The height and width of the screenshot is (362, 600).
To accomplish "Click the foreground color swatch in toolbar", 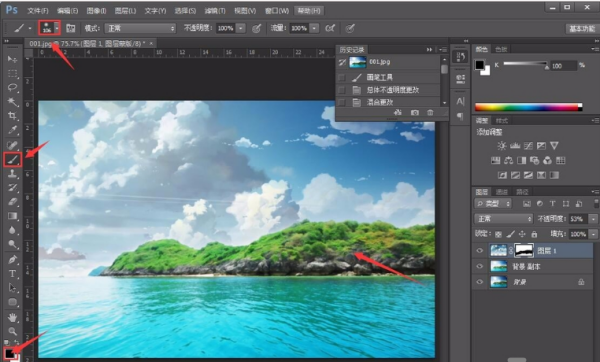I will pos(9,353).
